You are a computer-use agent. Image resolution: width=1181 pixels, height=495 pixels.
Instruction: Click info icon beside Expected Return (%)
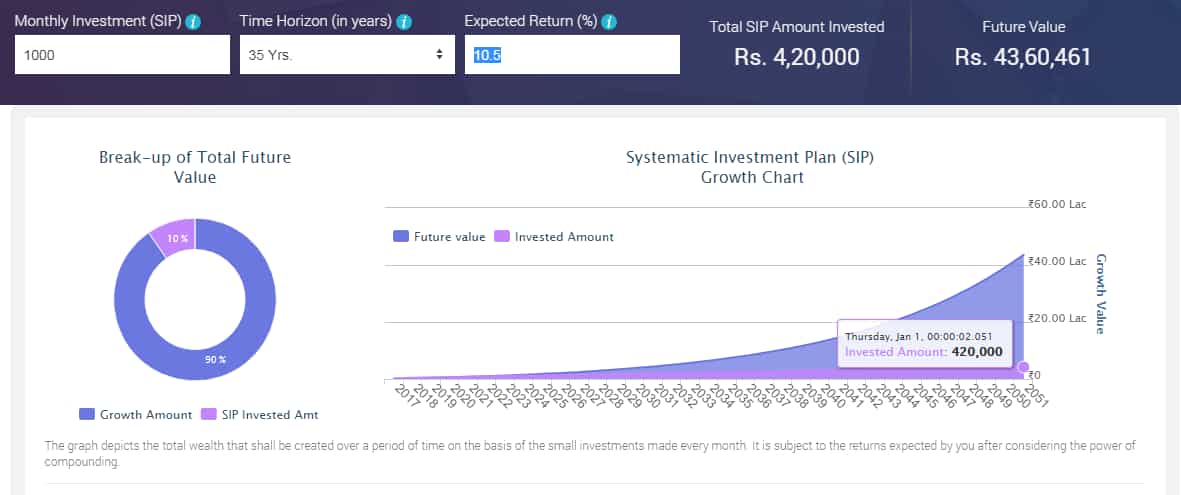[609, 22]
